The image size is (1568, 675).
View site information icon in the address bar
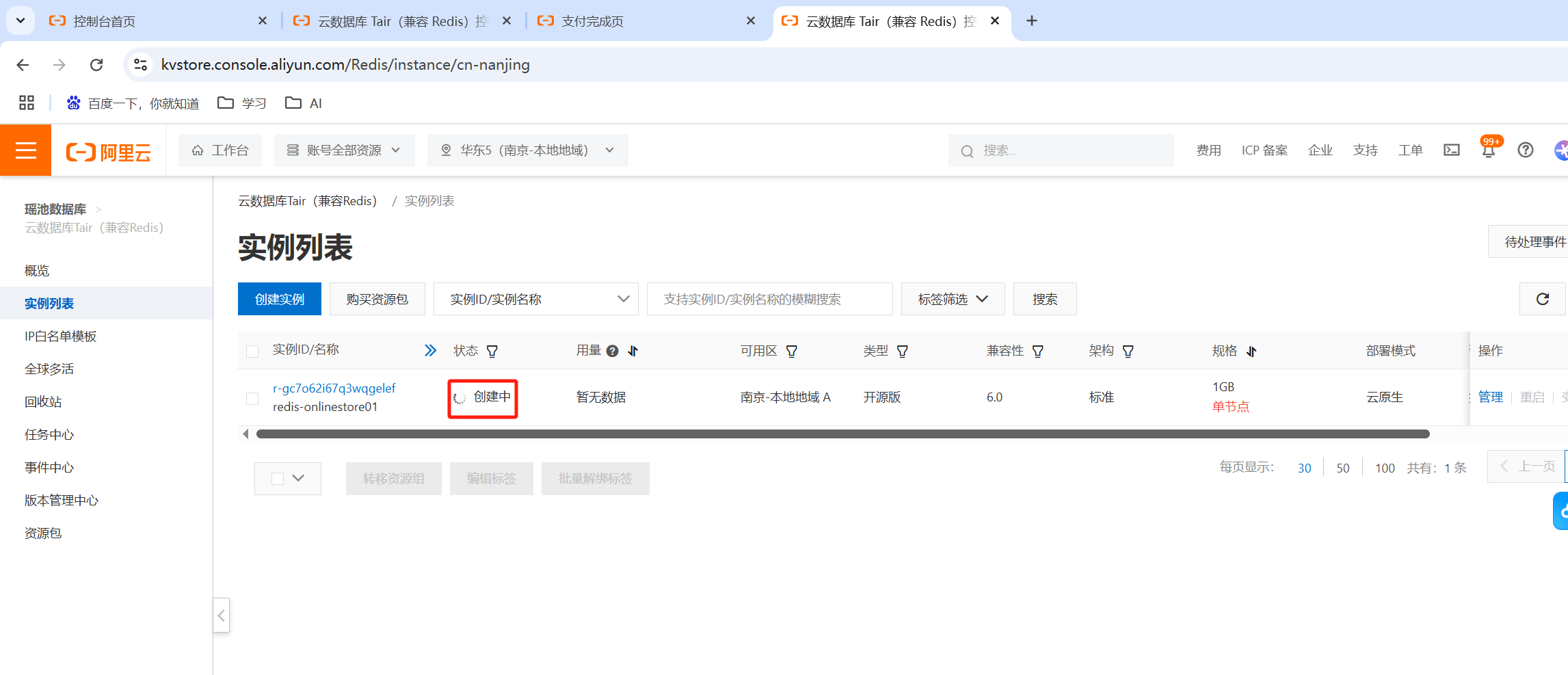pos(140,64)
